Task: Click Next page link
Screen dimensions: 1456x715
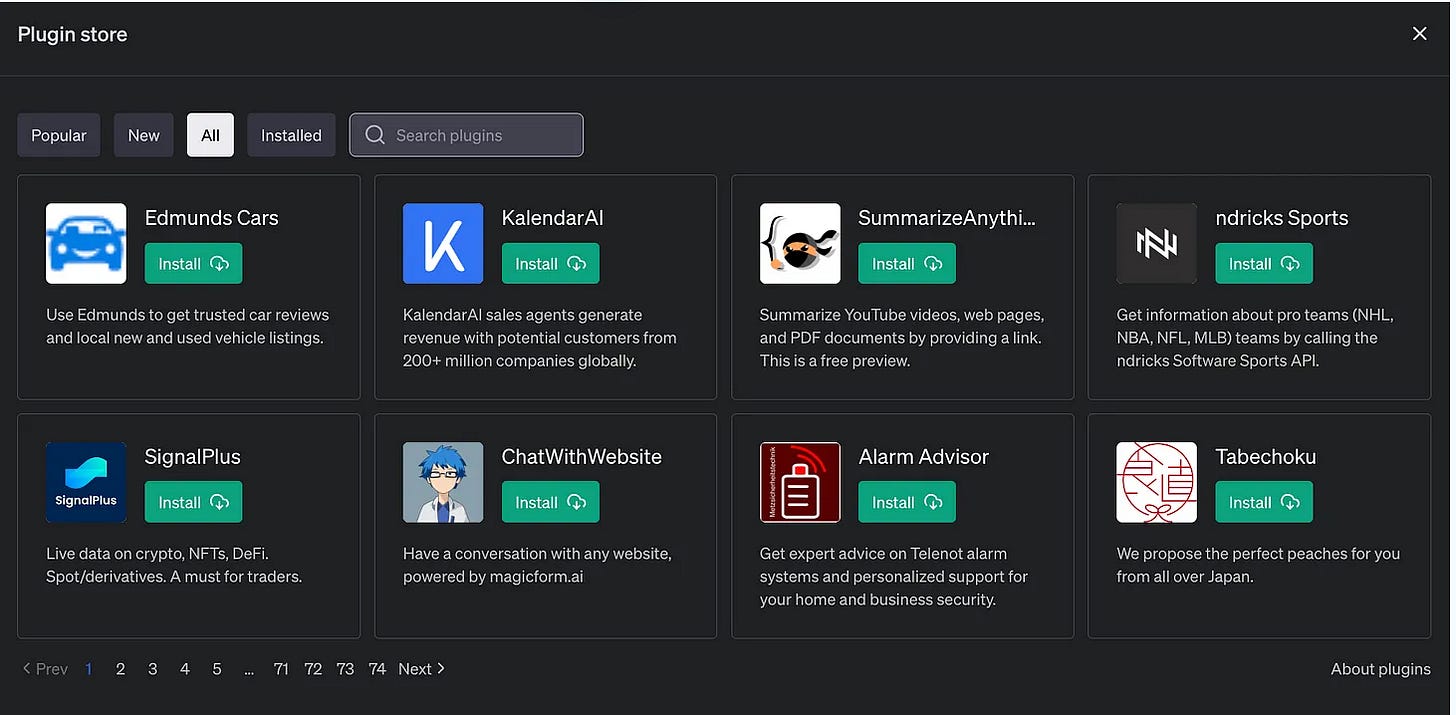Action: (x=421, y=669)
